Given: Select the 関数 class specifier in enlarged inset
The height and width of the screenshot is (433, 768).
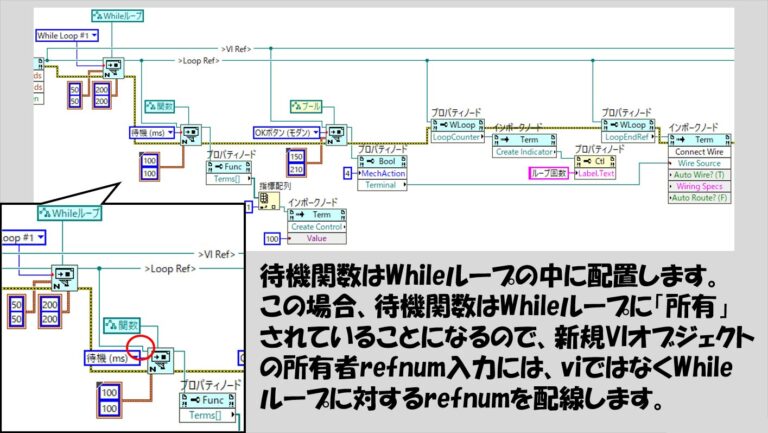Looking at the screenshot, I should [x=122, y=325].
